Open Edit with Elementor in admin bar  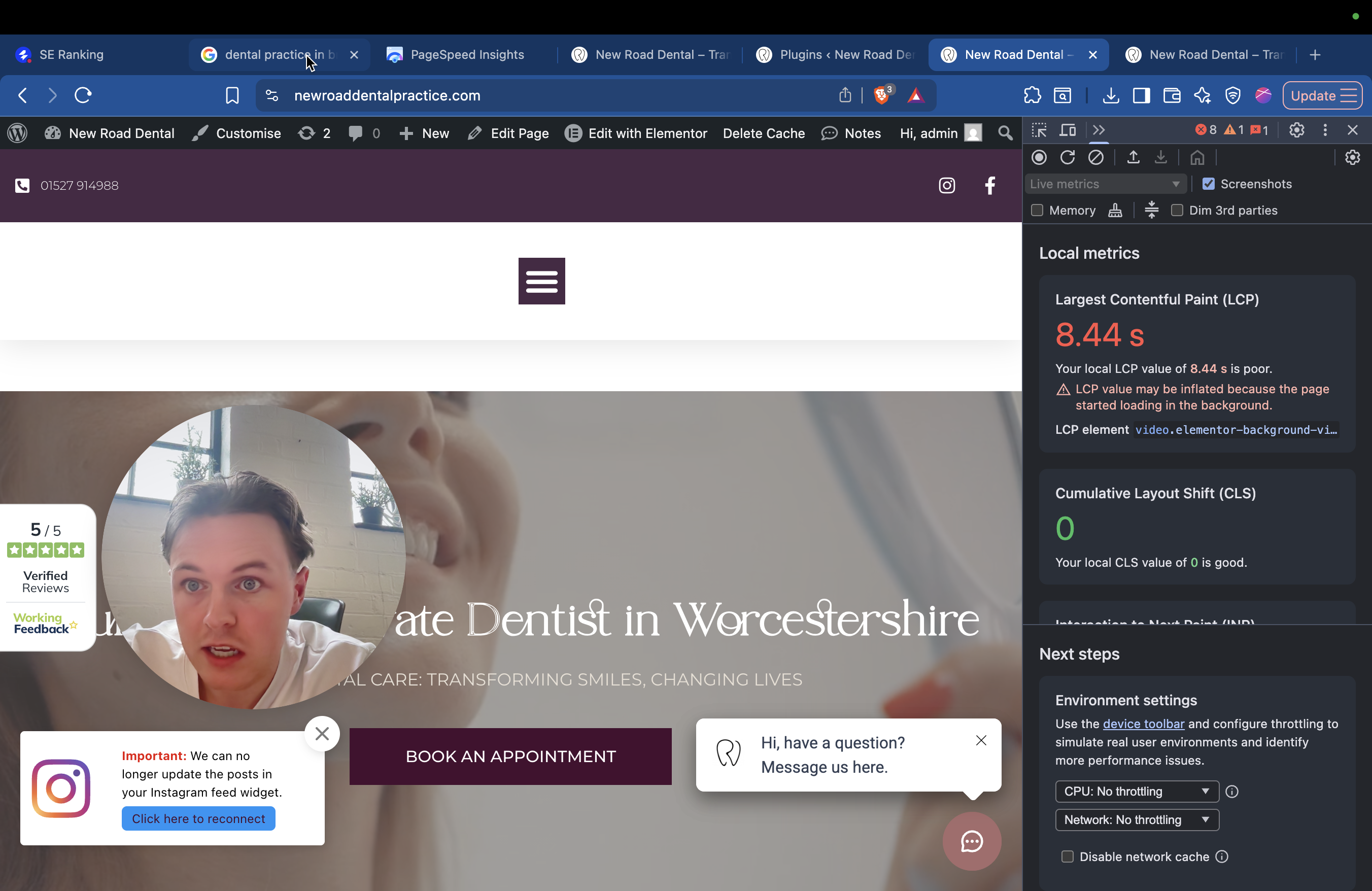[636, 134]
